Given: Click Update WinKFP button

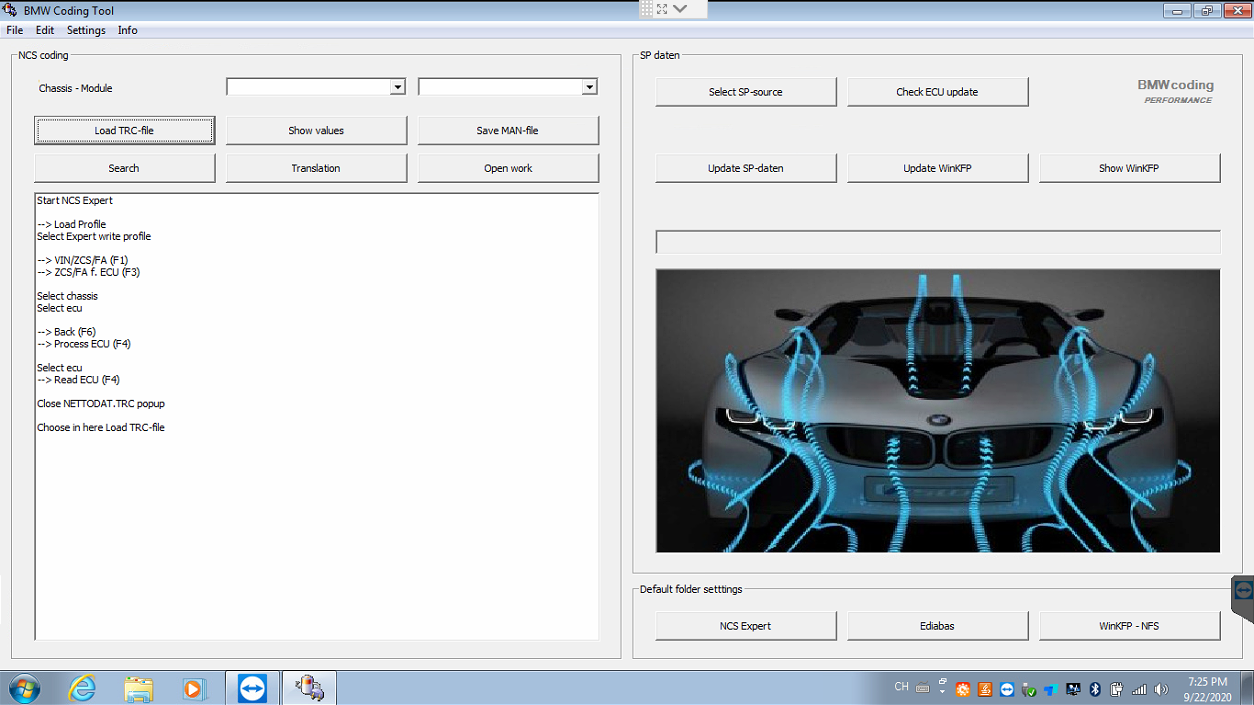Looking at the screenshot, I should [938, 168].
